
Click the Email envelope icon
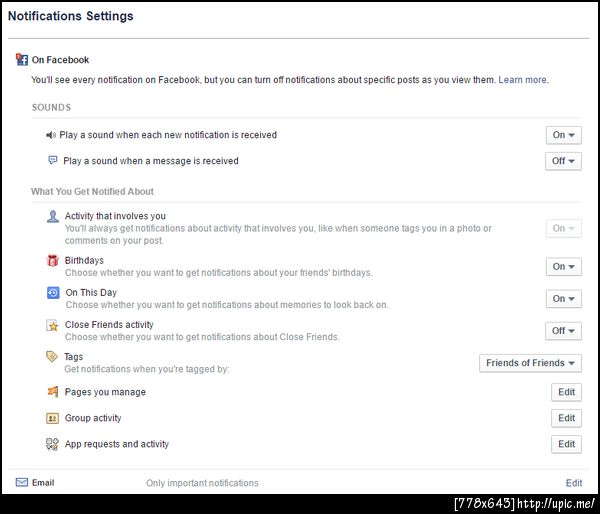coord(22,482)
